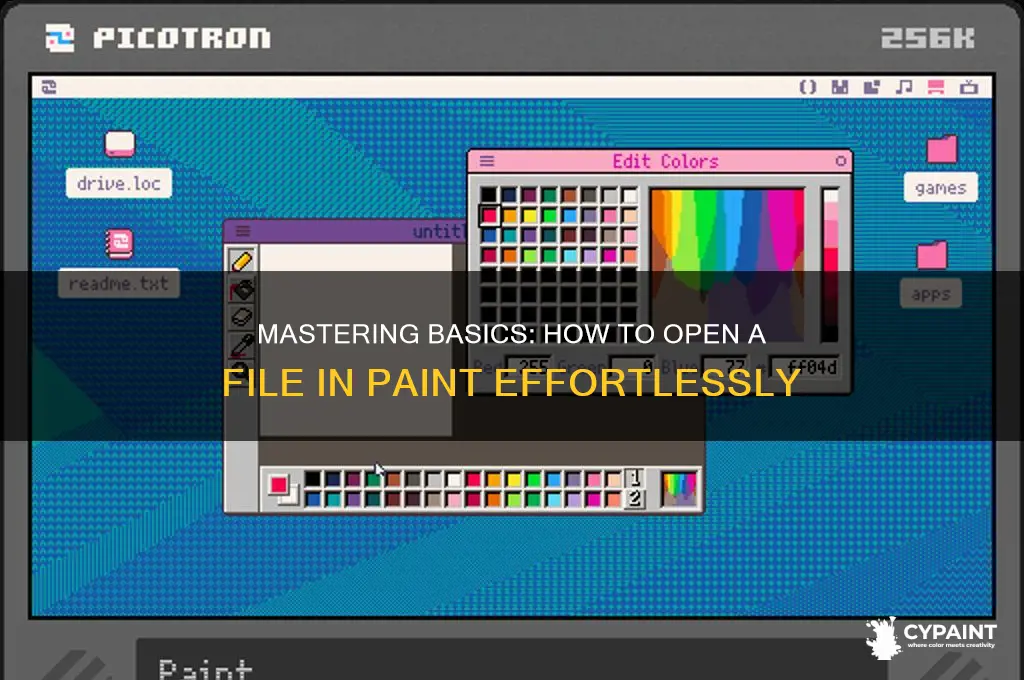Image resolution: width=1024 pixels, height=680 pixels.
Task: Open the rainbow color editor thumbnail
Action: (679, 489)
